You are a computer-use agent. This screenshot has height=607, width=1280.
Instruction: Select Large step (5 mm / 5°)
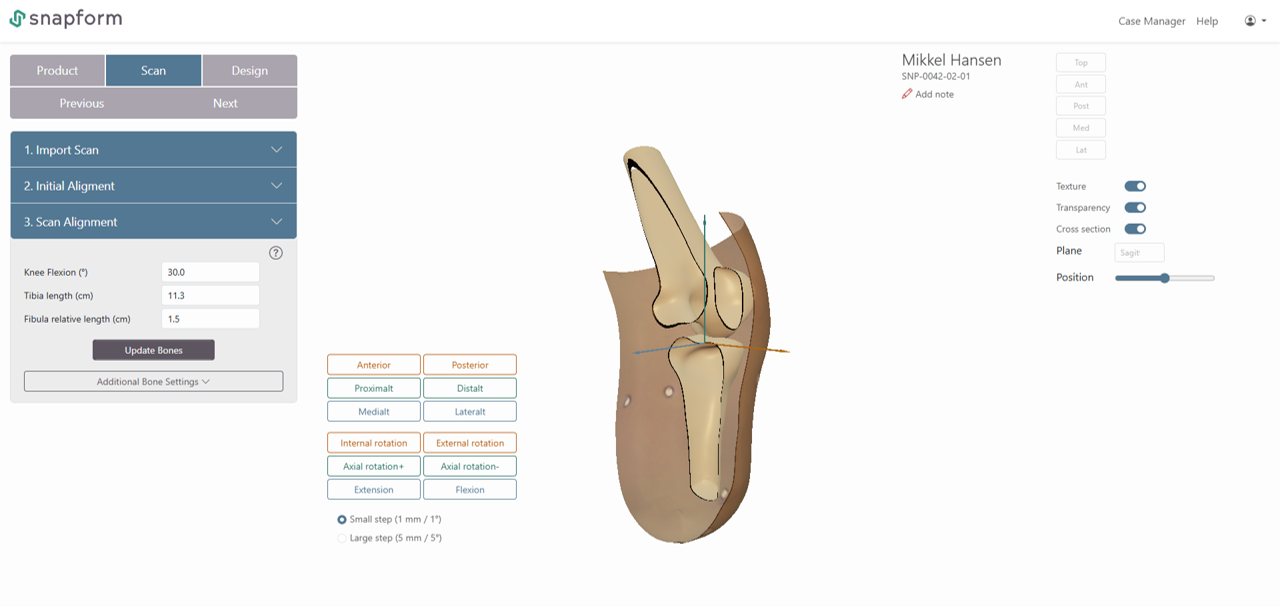(x=342, y=538)
